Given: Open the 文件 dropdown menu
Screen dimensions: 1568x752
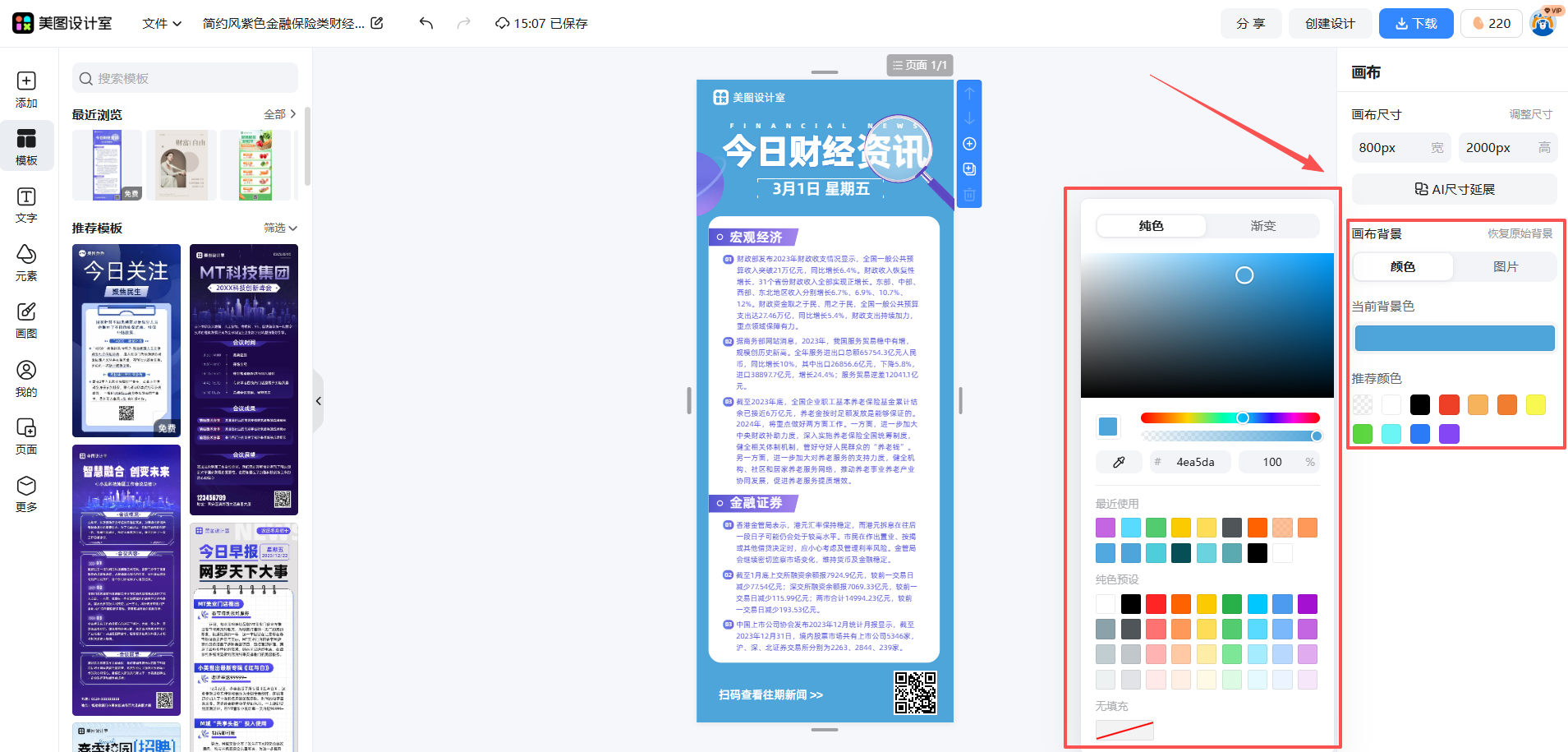Looking at the screenshot, I should [161, 23].
